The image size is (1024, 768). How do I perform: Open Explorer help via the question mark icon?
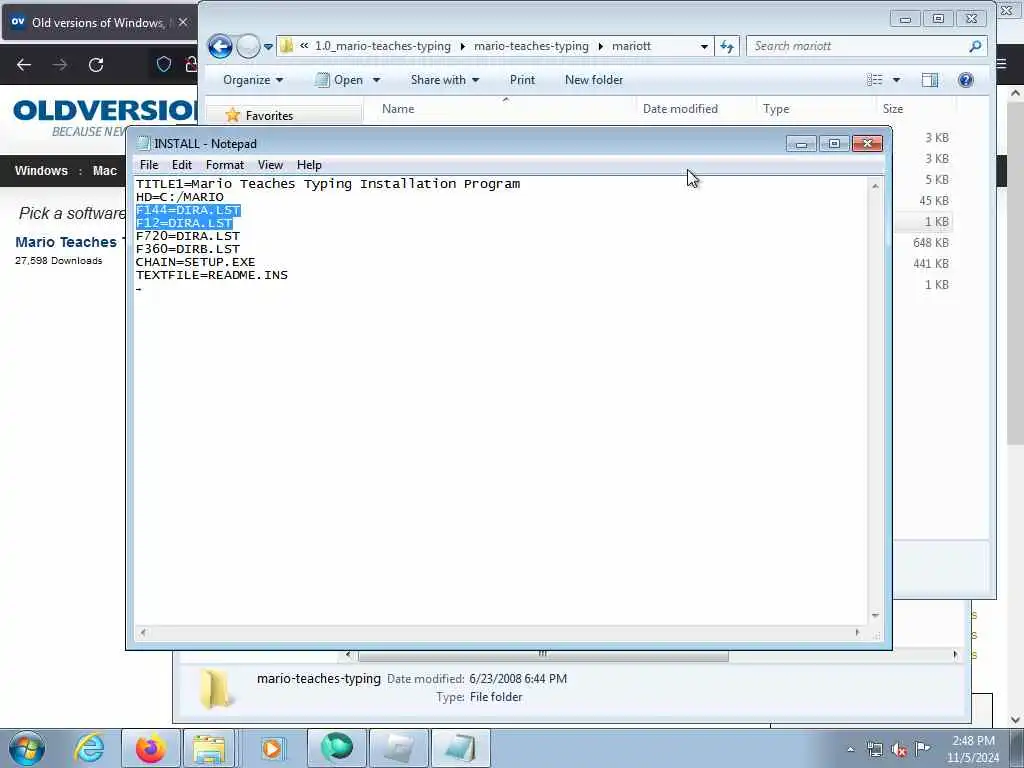(x=965, y=80)
